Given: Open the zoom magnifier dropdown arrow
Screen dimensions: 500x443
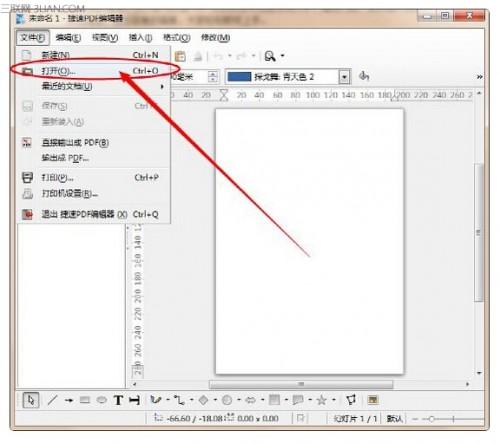Looking at the screenshot, I should [283, 56].
